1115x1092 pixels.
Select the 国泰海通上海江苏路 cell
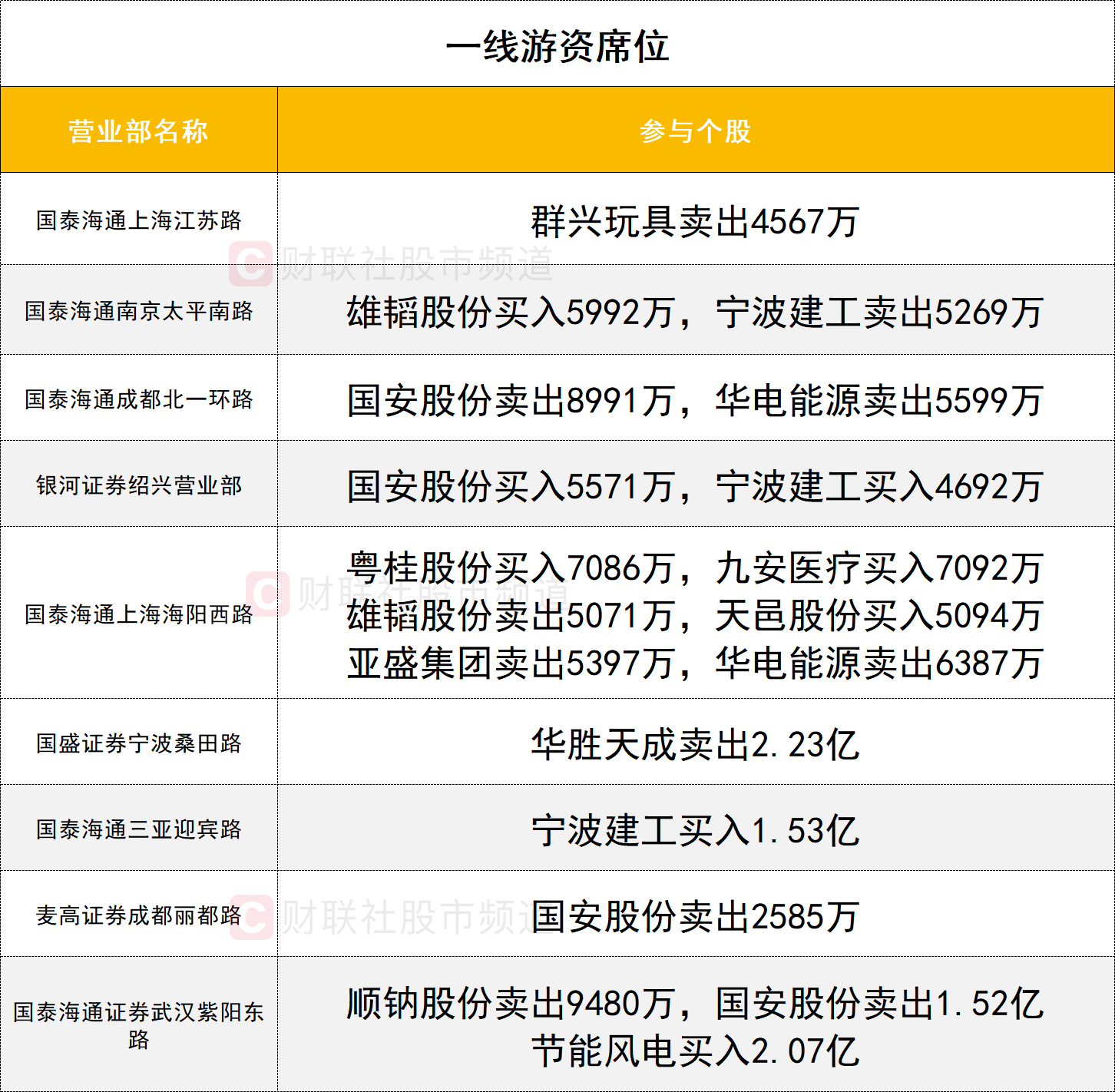tap(138, 220)
